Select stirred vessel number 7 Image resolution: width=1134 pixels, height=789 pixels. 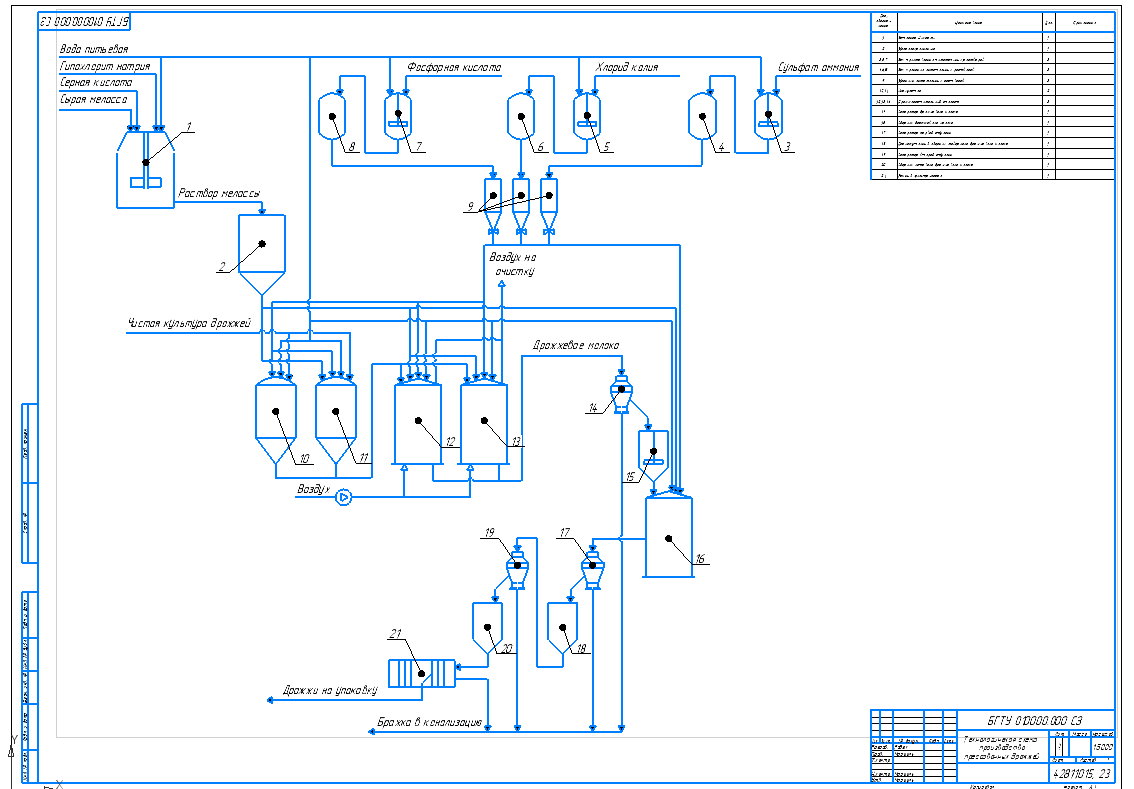398,114
